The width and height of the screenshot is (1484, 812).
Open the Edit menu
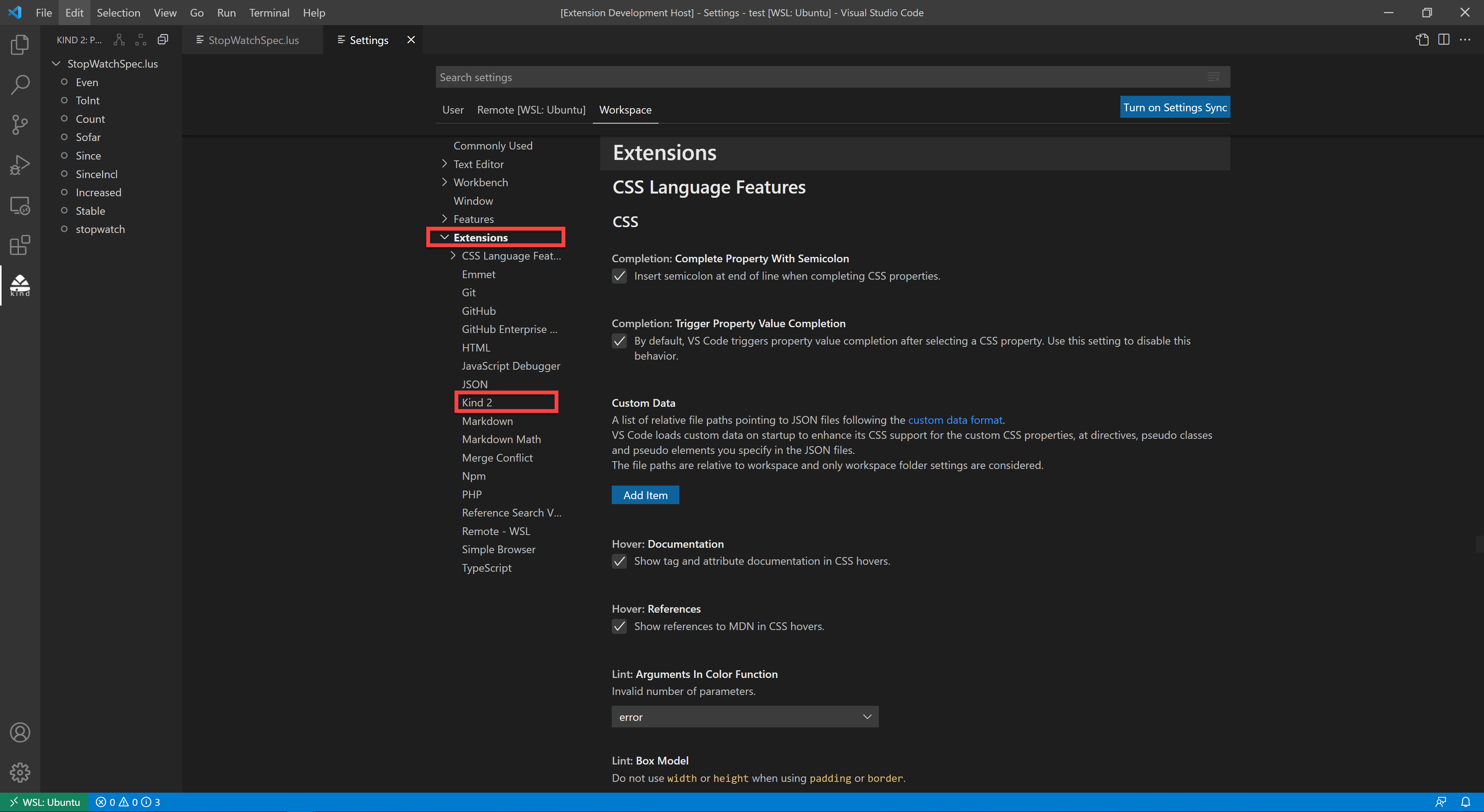(74, 12)
